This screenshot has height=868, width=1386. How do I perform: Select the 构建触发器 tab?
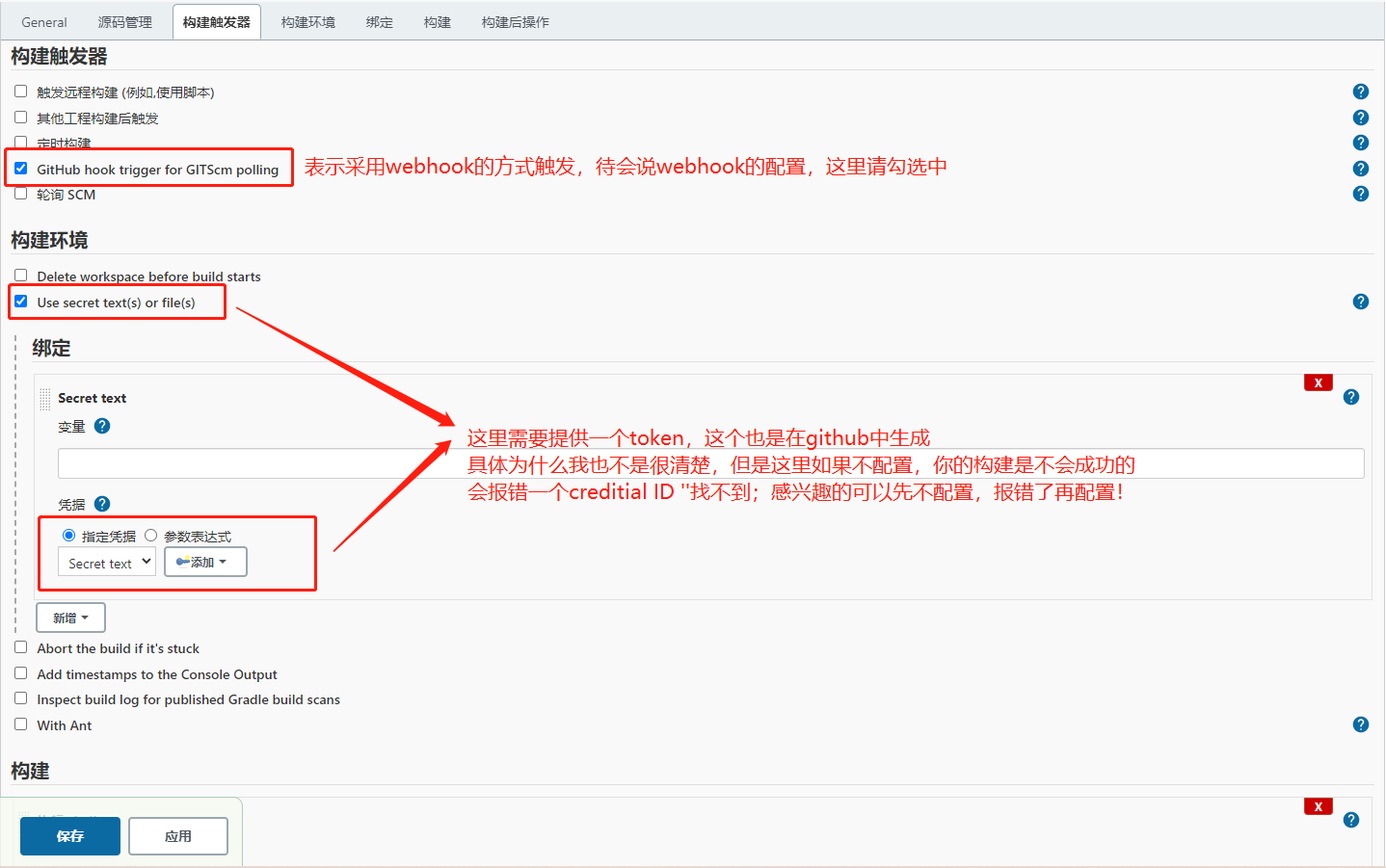[217, 22]
